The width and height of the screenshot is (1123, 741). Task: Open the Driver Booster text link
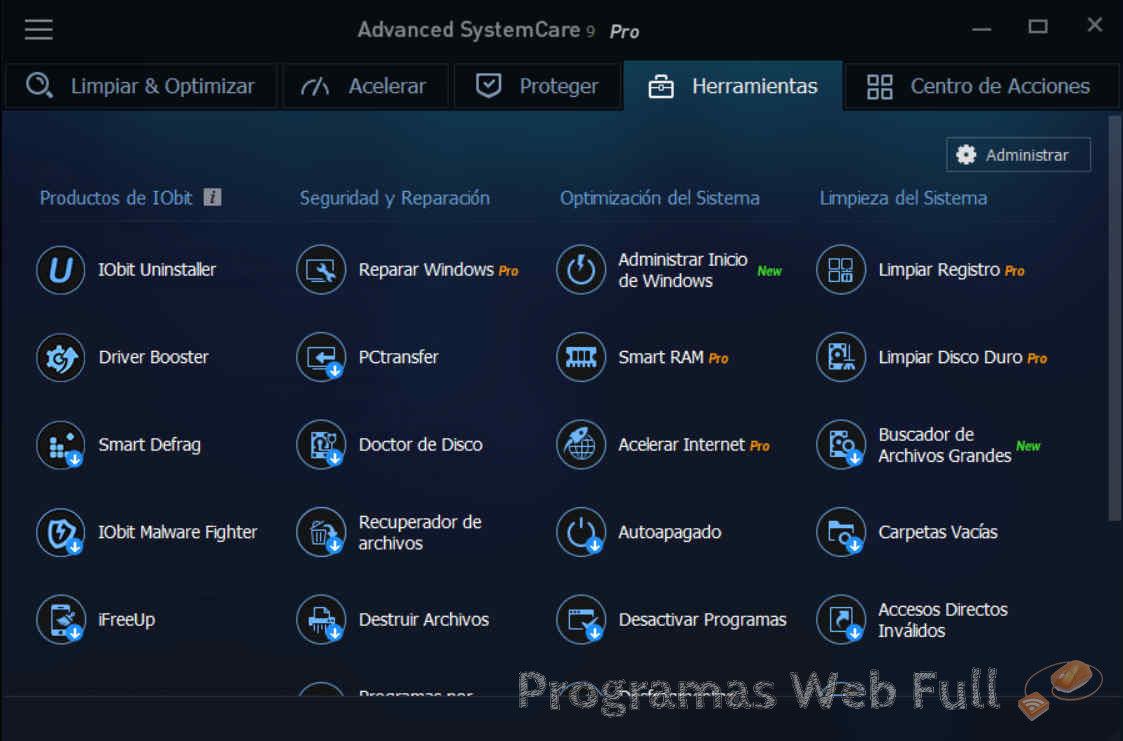pyautogui.click(x=153, y=357)
